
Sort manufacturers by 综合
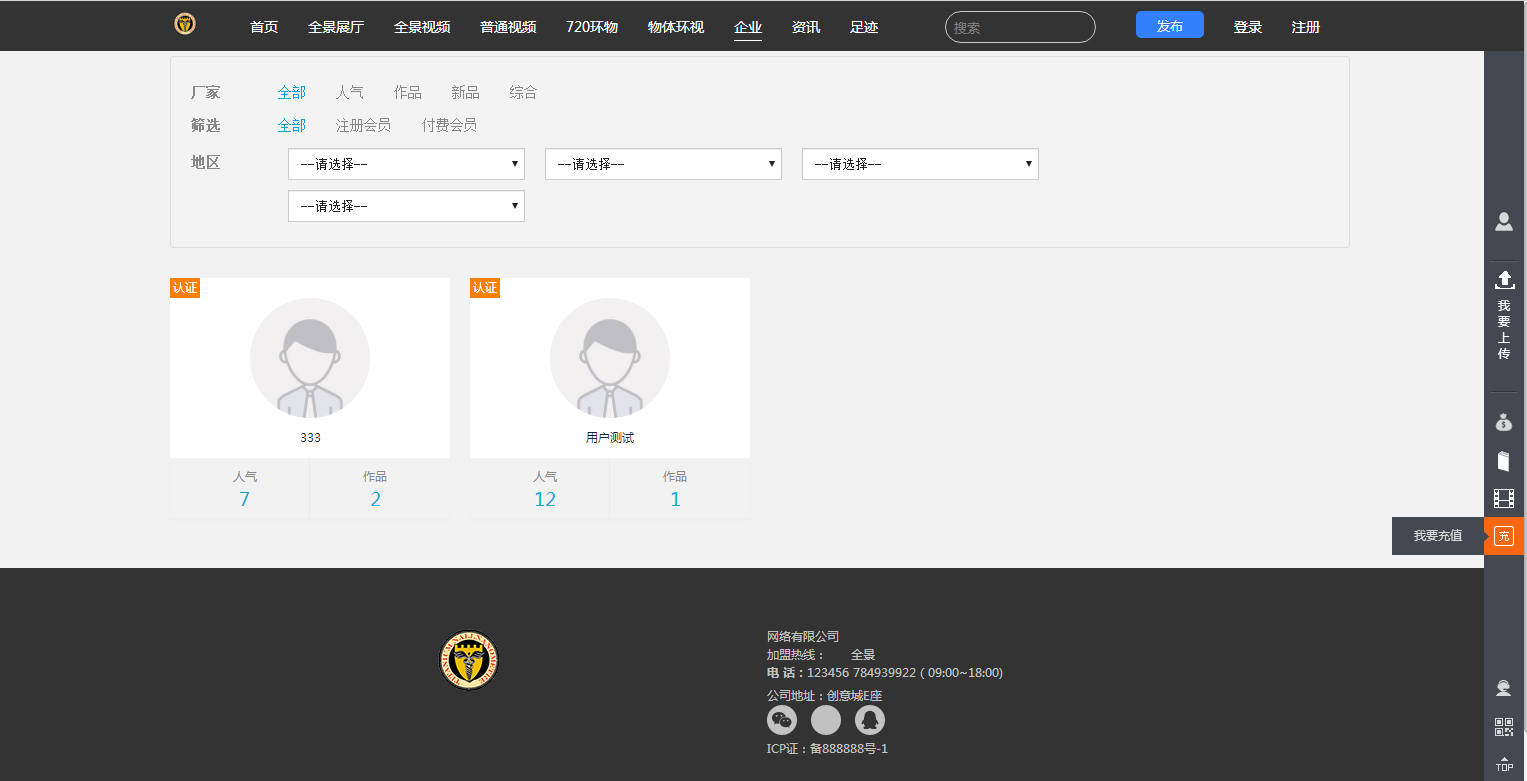(x=523, y=92)
